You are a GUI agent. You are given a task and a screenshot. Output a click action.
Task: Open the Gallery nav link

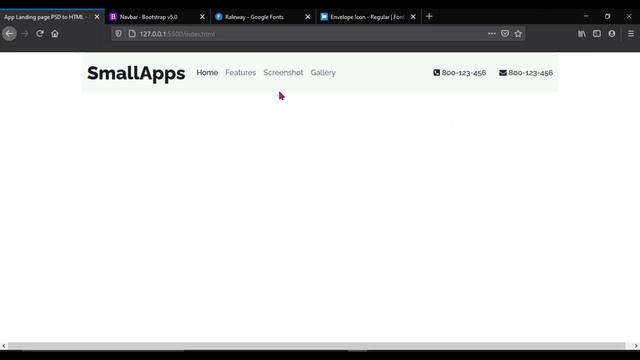point(323,73)
